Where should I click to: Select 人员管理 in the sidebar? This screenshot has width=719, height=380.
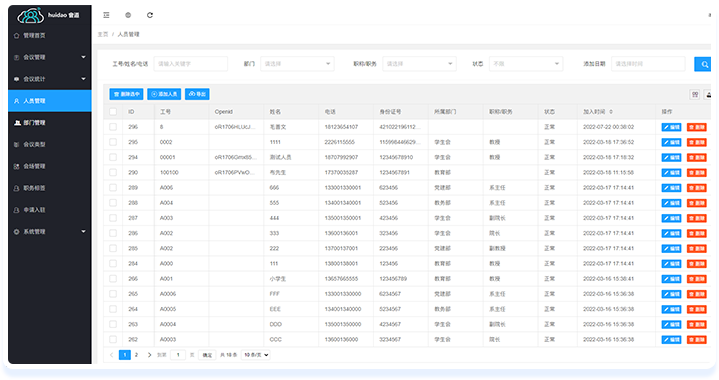[x=50, y=101]
